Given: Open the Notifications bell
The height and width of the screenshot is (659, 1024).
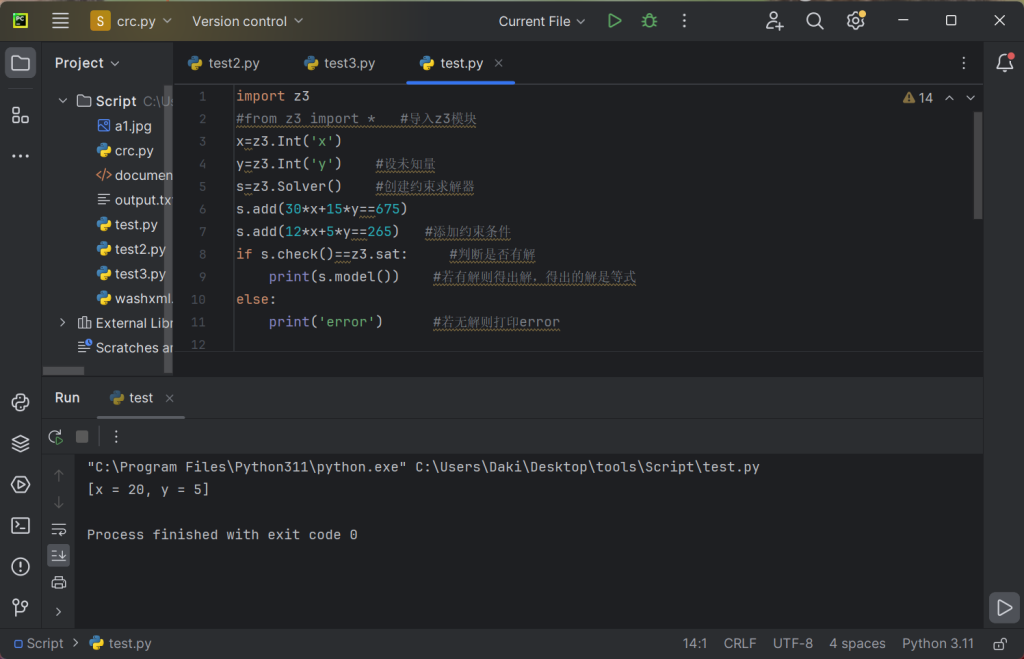Looking at the screenshot, I should 1004,63.
